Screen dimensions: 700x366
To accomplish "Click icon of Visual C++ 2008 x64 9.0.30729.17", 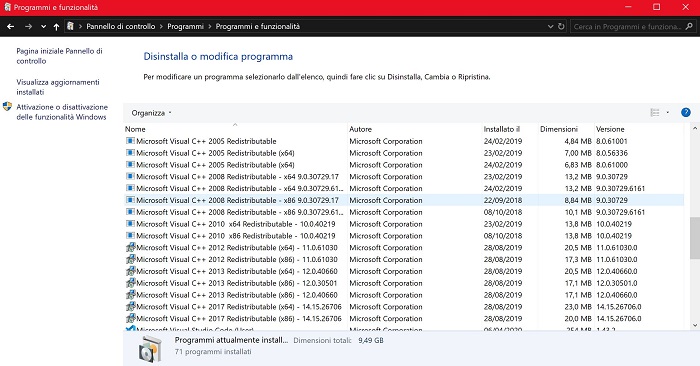I will coord(130,176).
